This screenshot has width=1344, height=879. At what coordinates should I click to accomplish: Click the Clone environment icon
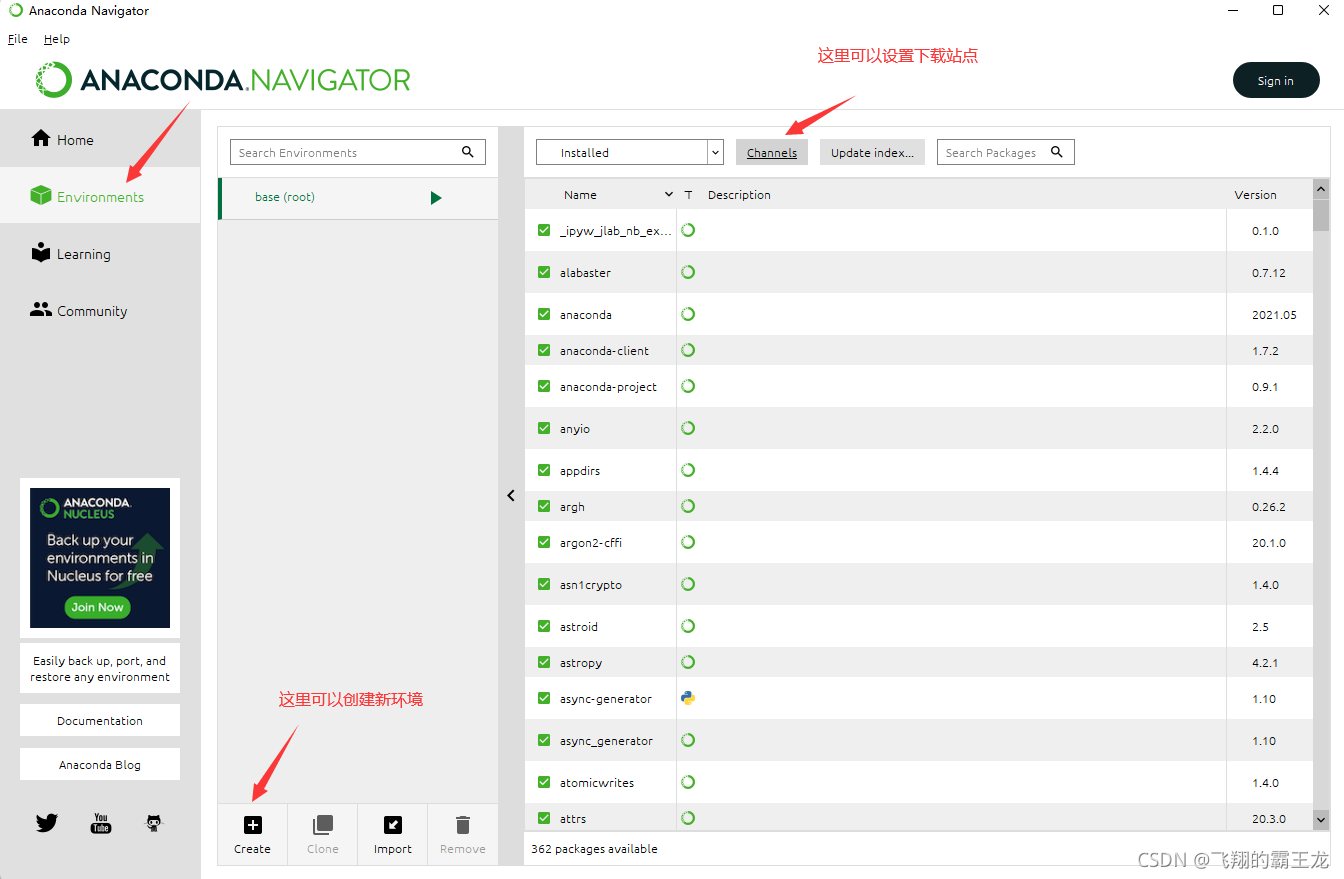[x=323, y=825]
